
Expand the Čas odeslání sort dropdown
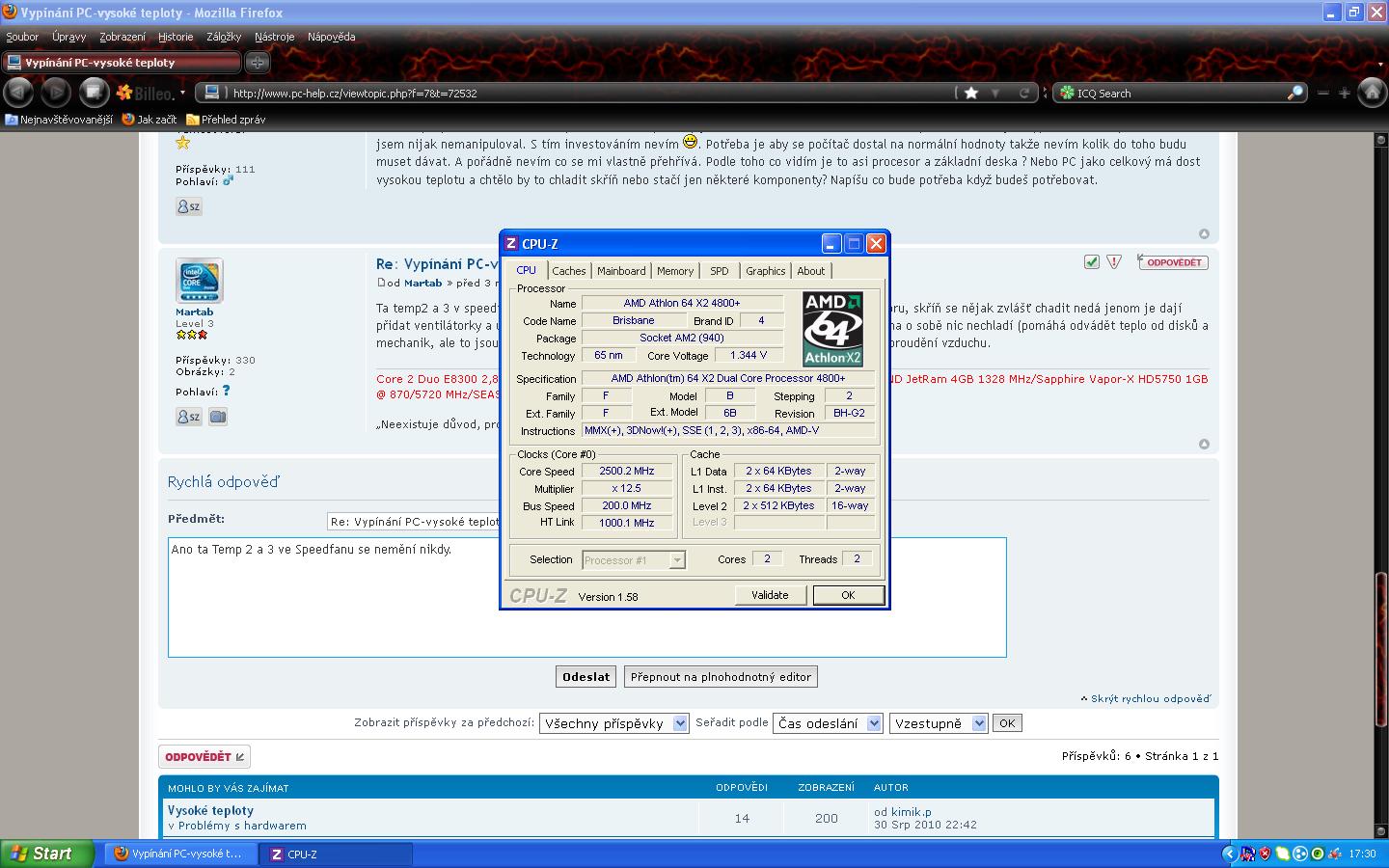click(828, 723)
